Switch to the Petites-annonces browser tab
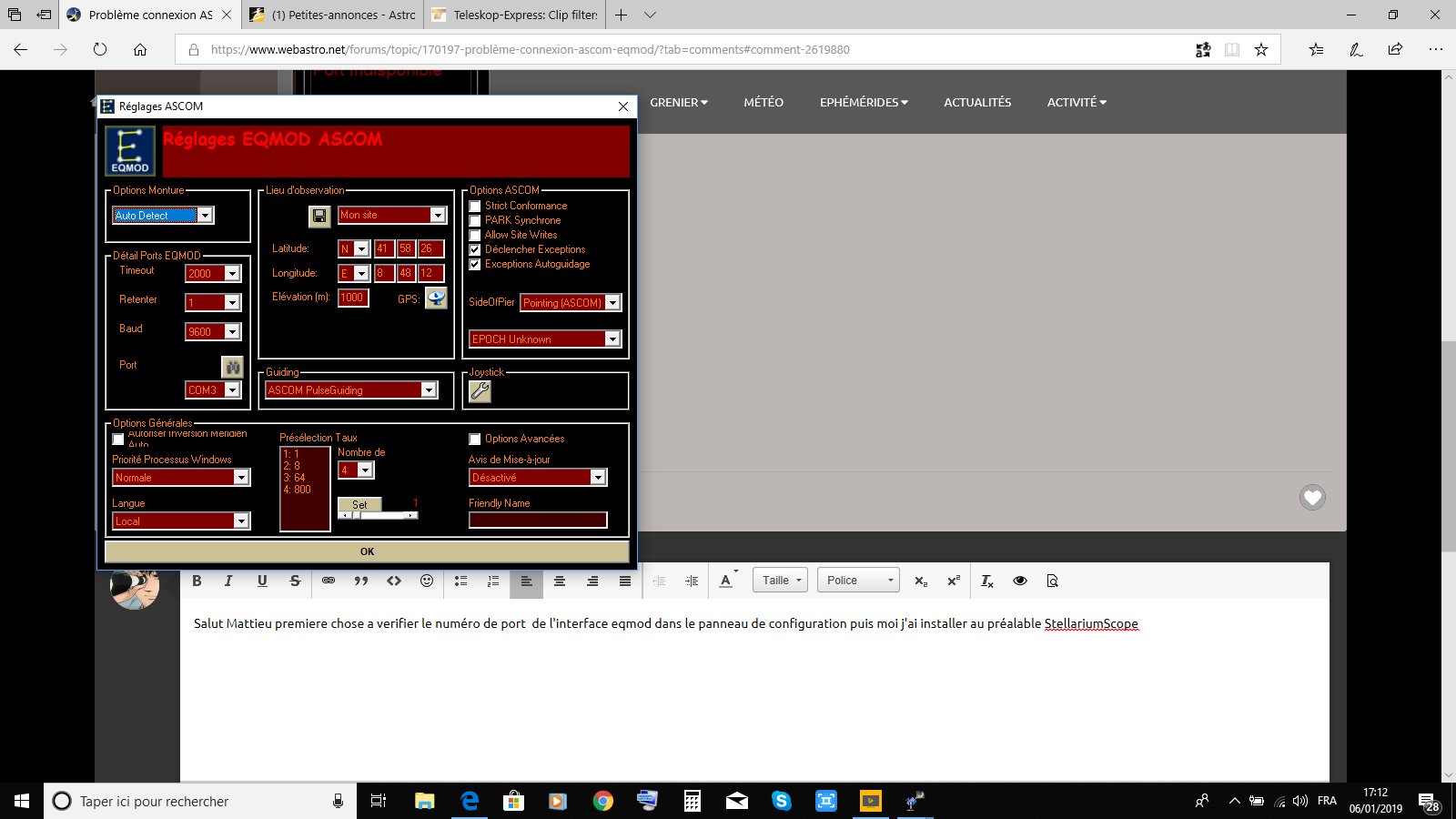The image size is (1456, 819). 331,15
